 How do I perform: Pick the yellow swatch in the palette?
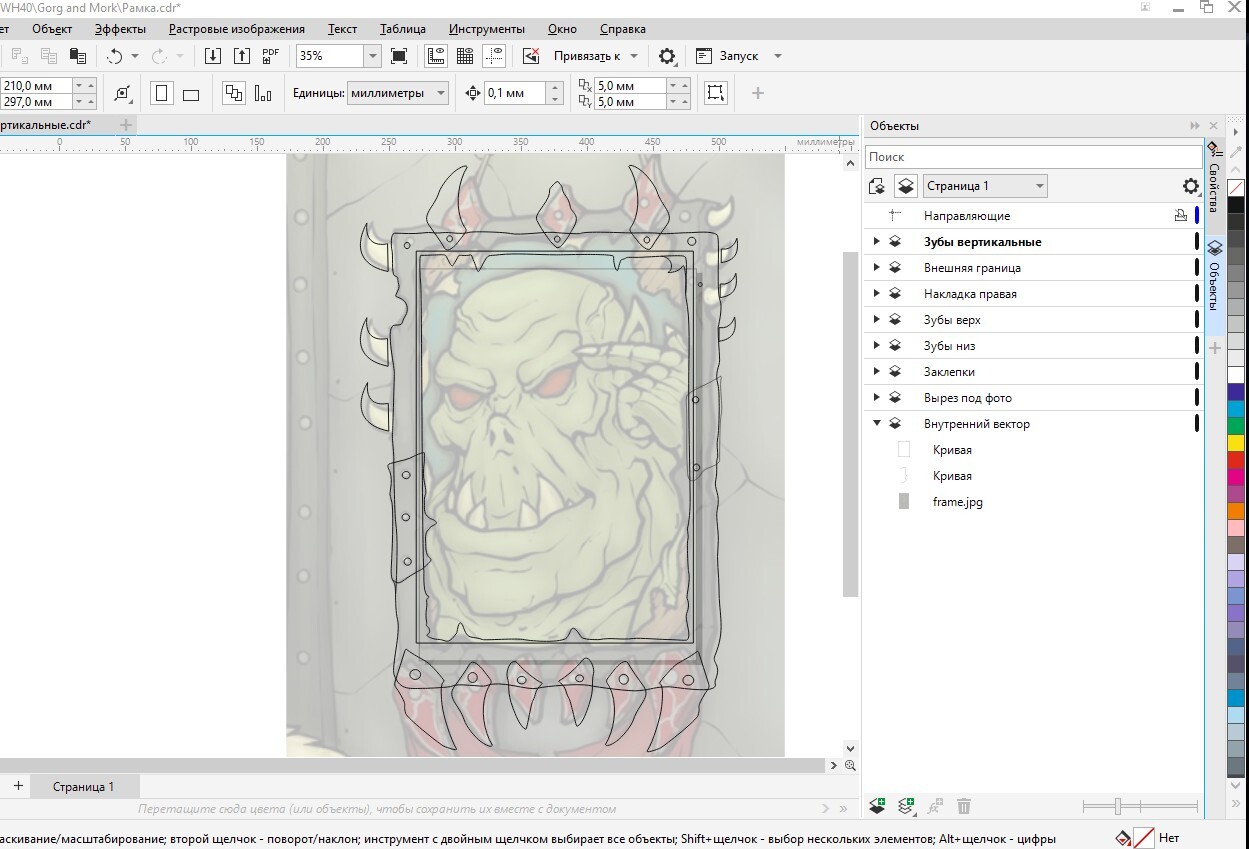point(1236,442)
